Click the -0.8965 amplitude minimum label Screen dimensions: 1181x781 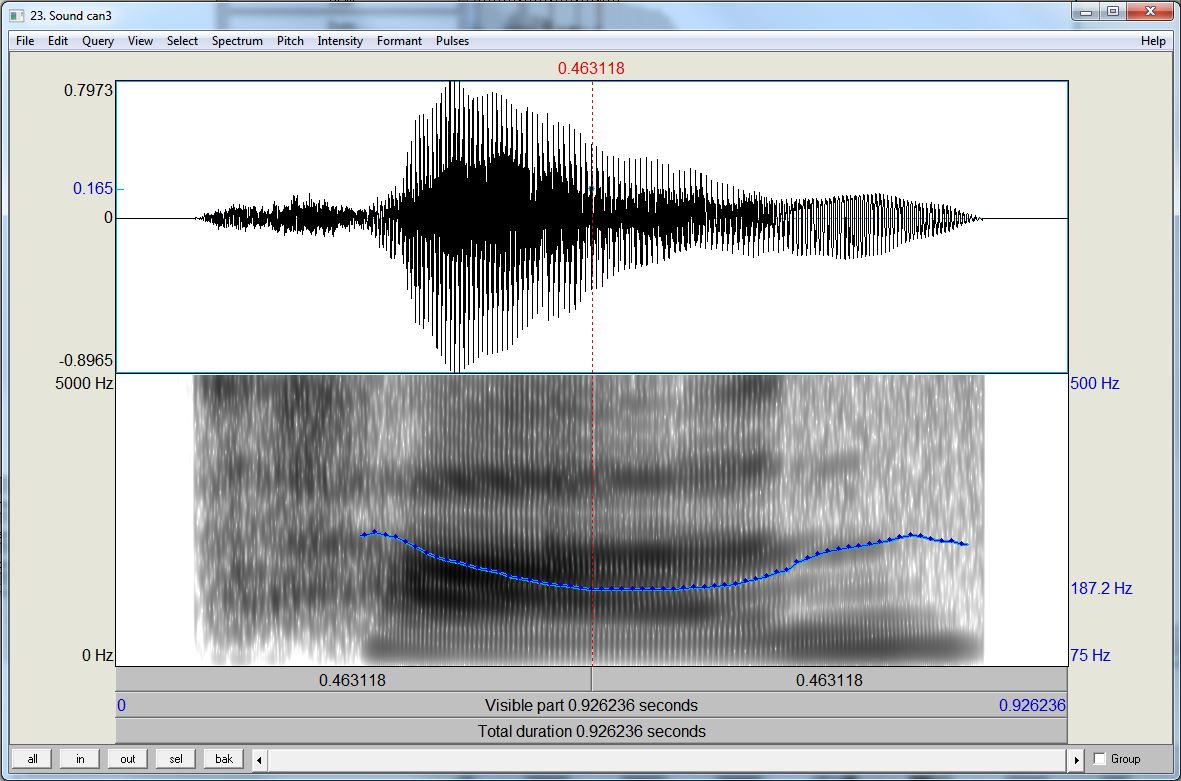click(x=86, y=360)
